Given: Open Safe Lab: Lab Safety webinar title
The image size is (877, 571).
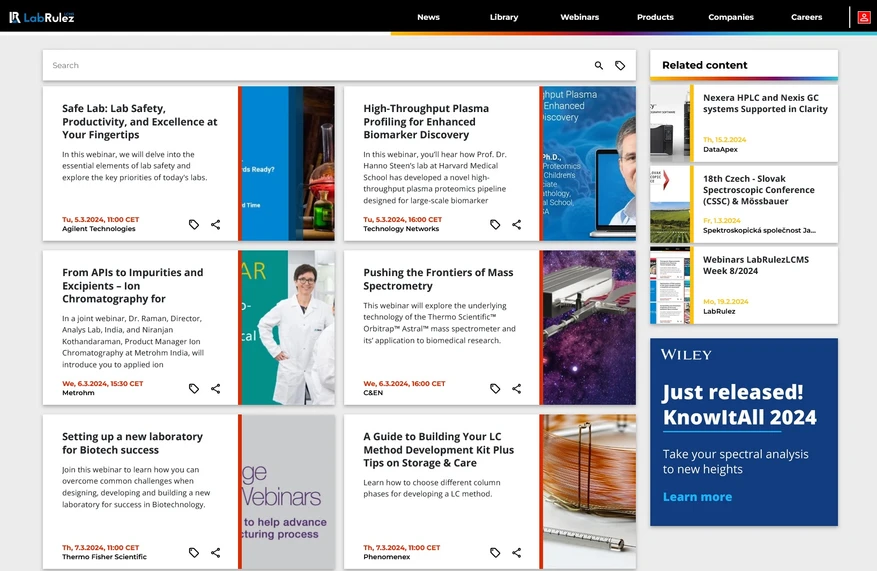Looking at the screenshot, I should pyautogui.click(x=140, y=121).
